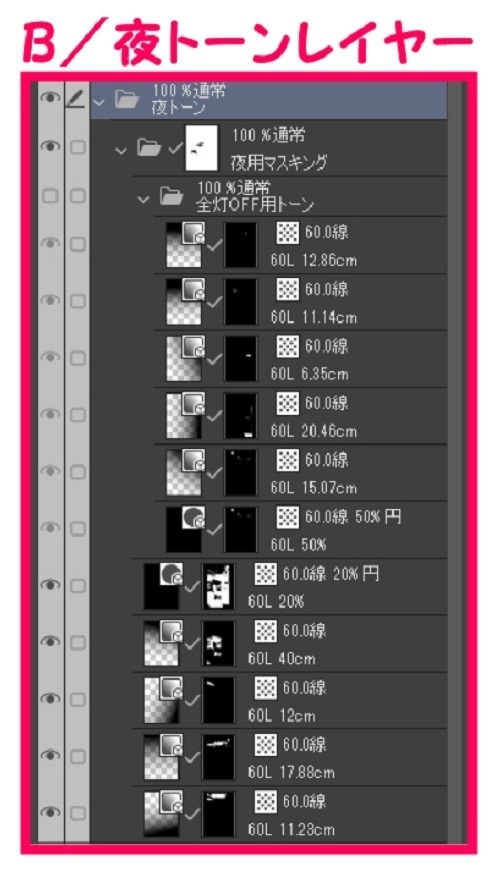Click the tone pattern icon of 60L 20% layer
Image resolution: width=500 pixels, height=878 pixels.
point(265,573)
